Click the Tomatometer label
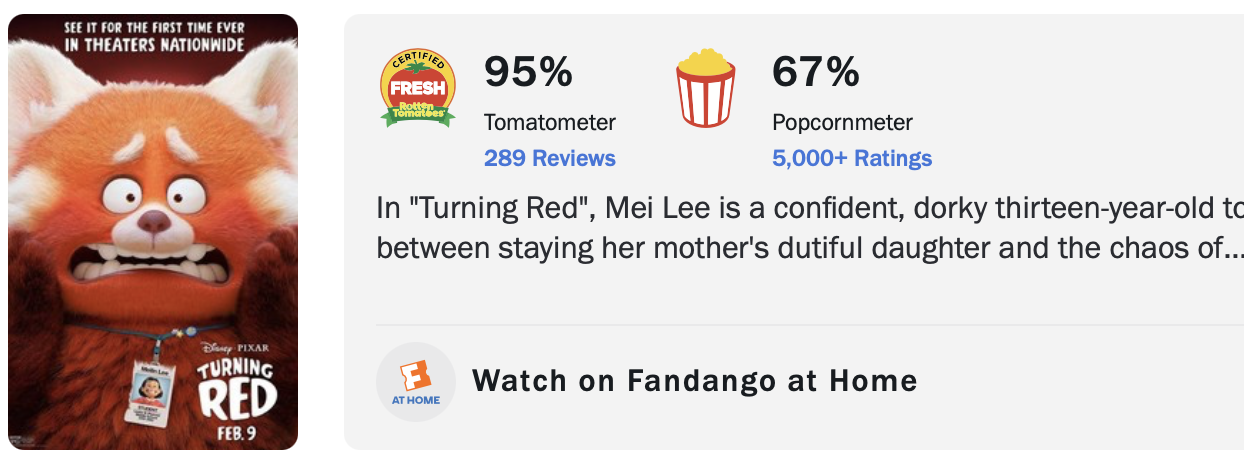Viewport: 1244px width, 476px height. tap(549, 123)
